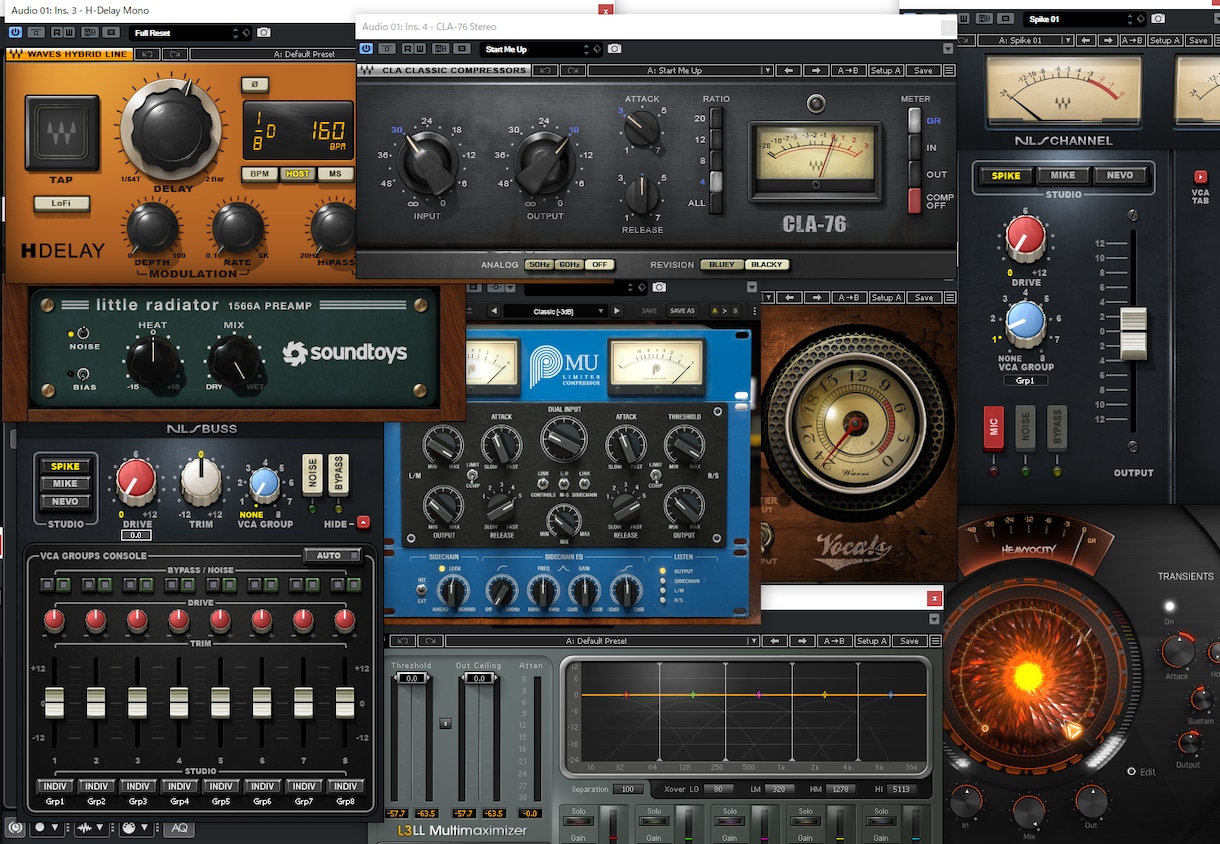Click the undo arrow in CLA-76 toolbar
Viewport: 1220px width, 844px height.
545,71
